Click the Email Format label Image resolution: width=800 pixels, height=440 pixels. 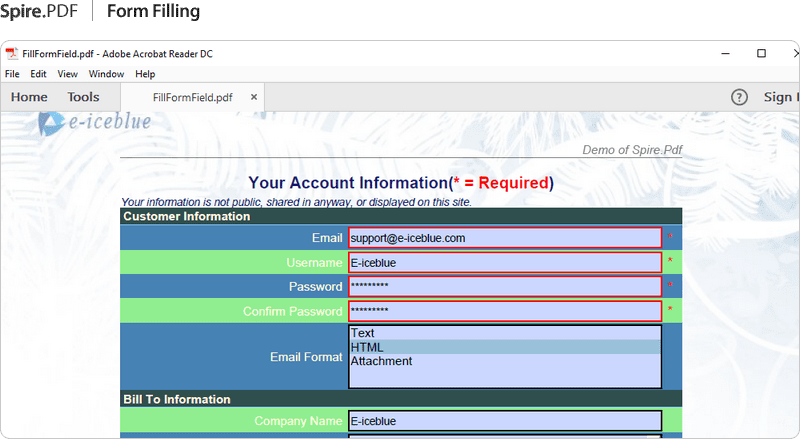click(306, 357)
